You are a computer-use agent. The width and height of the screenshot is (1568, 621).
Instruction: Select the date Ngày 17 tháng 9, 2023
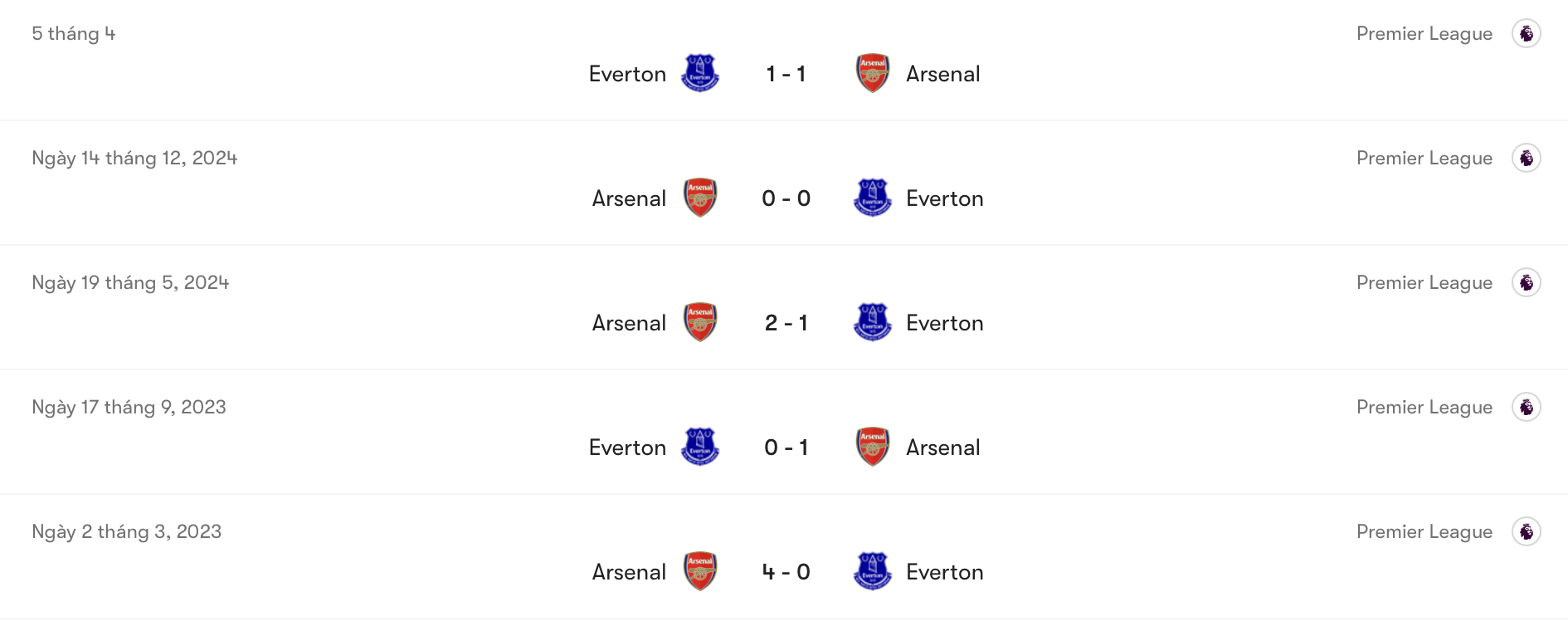click(128, 407)
